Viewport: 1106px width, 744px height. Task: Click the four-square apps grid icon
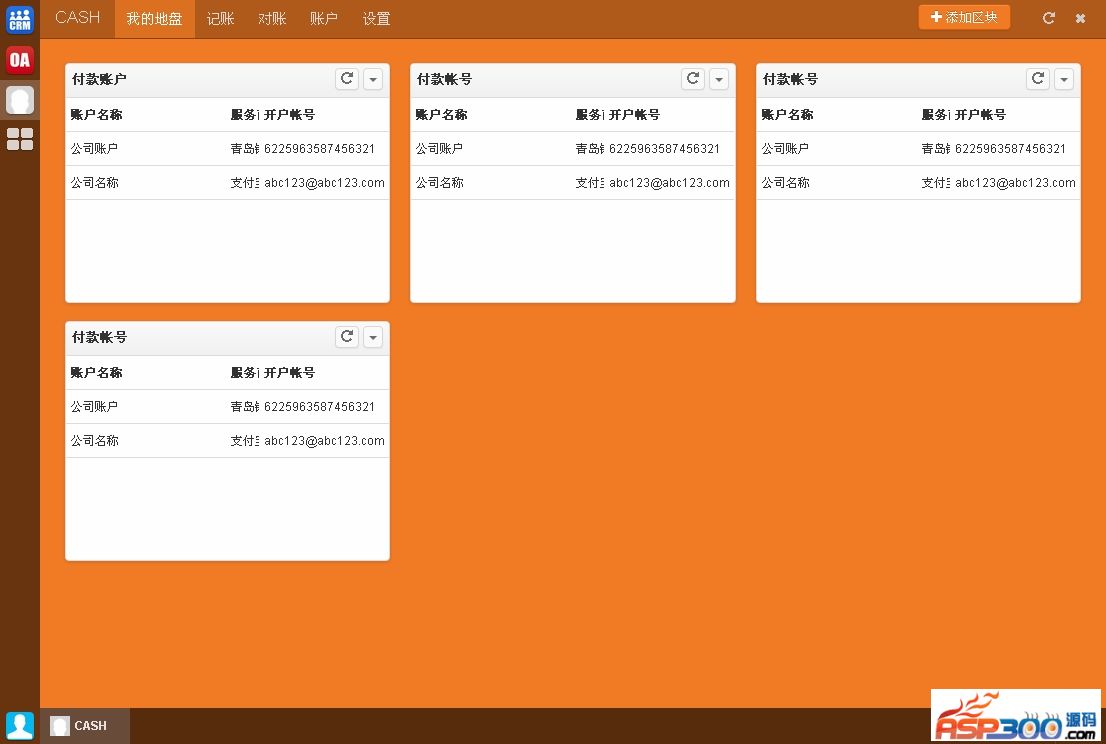20,139
